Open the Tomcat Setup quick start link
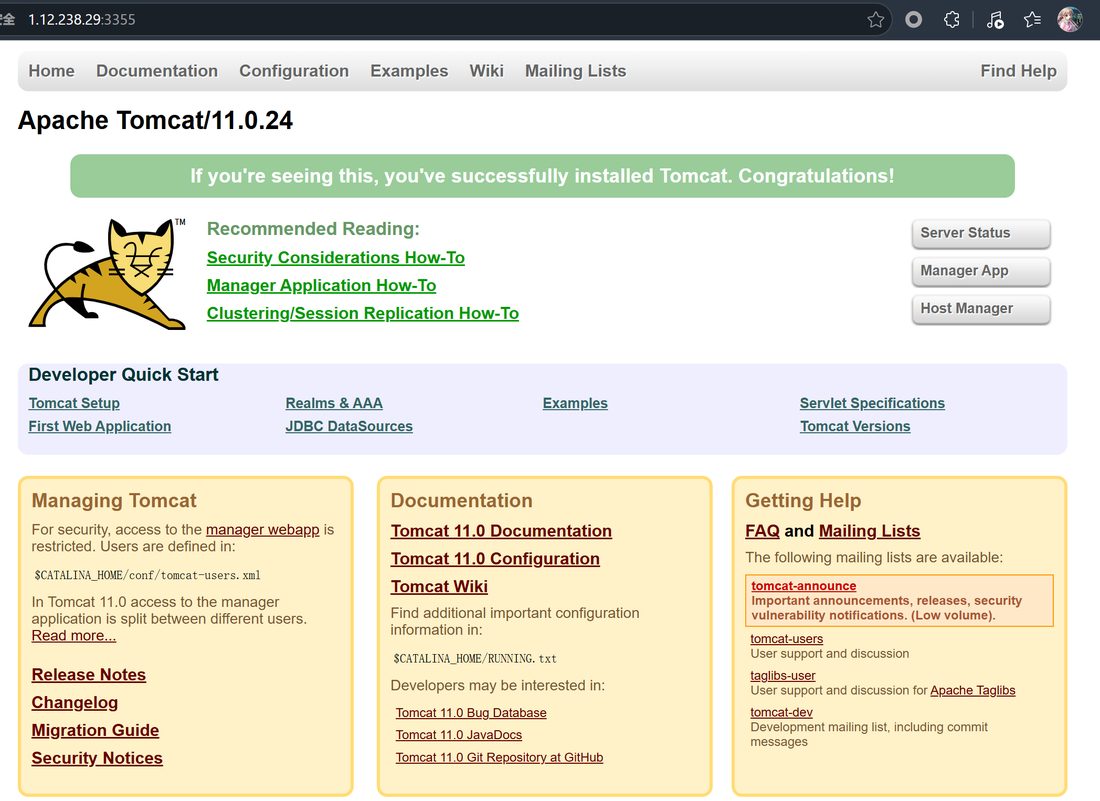The width and height of the screenshot is (1100, 801). click(x=74, y=403)
